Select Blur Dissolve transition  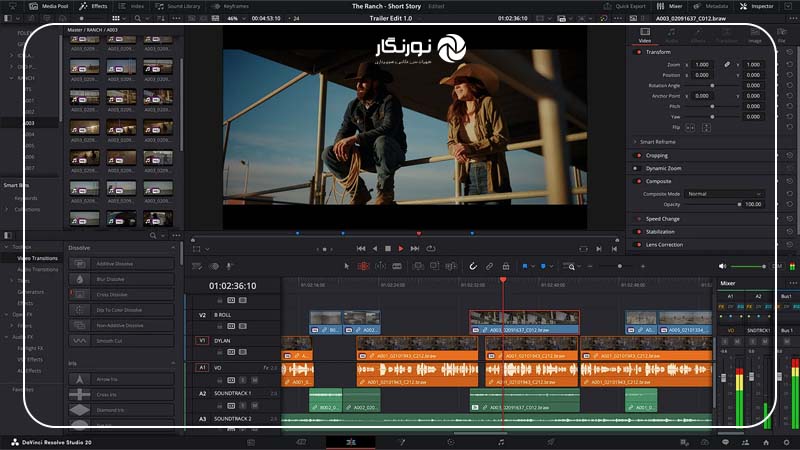click(x=121, y=279)
